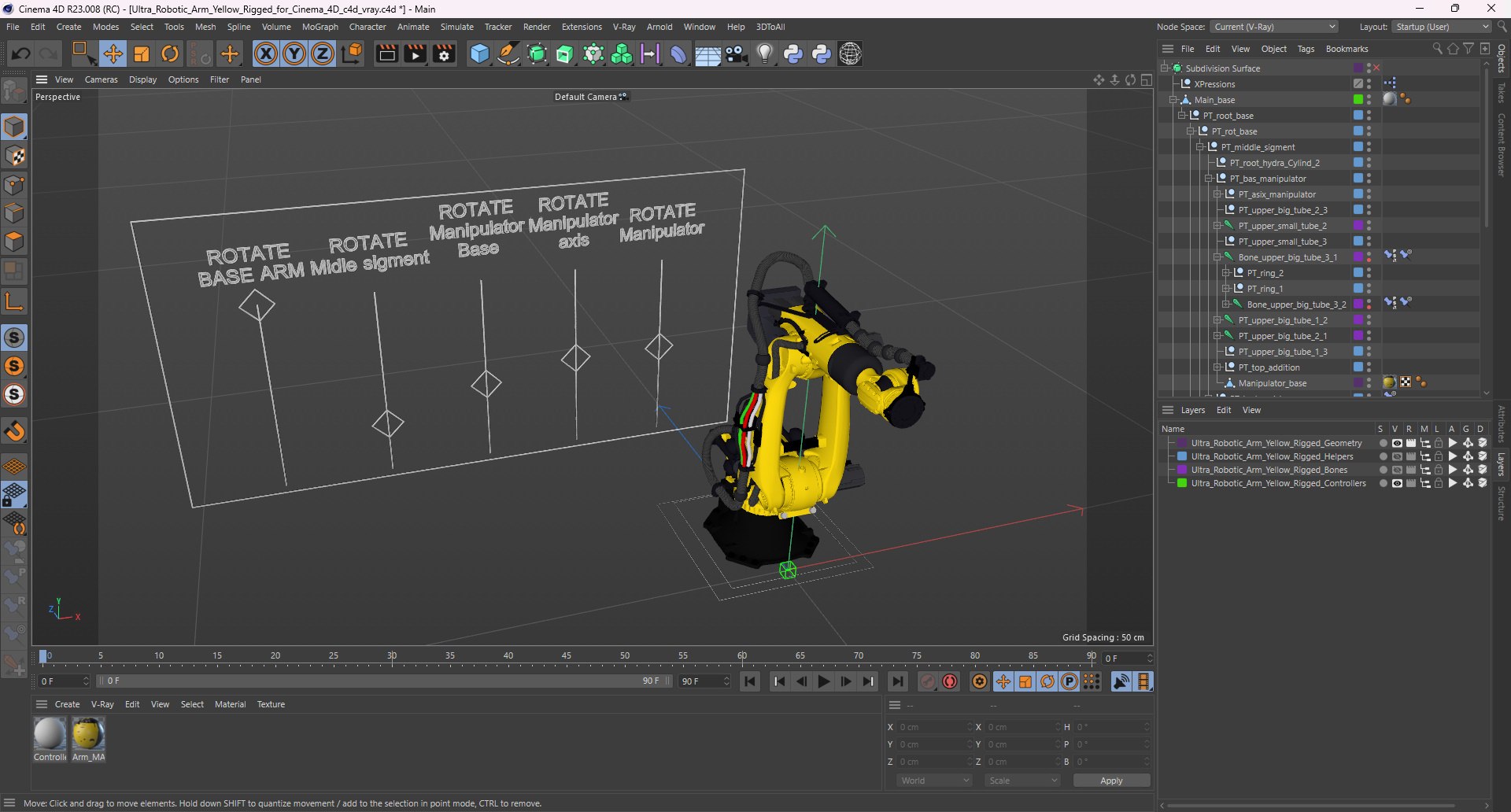
Task: Select the Move tool in top toolbar
Action: (113, 54)
